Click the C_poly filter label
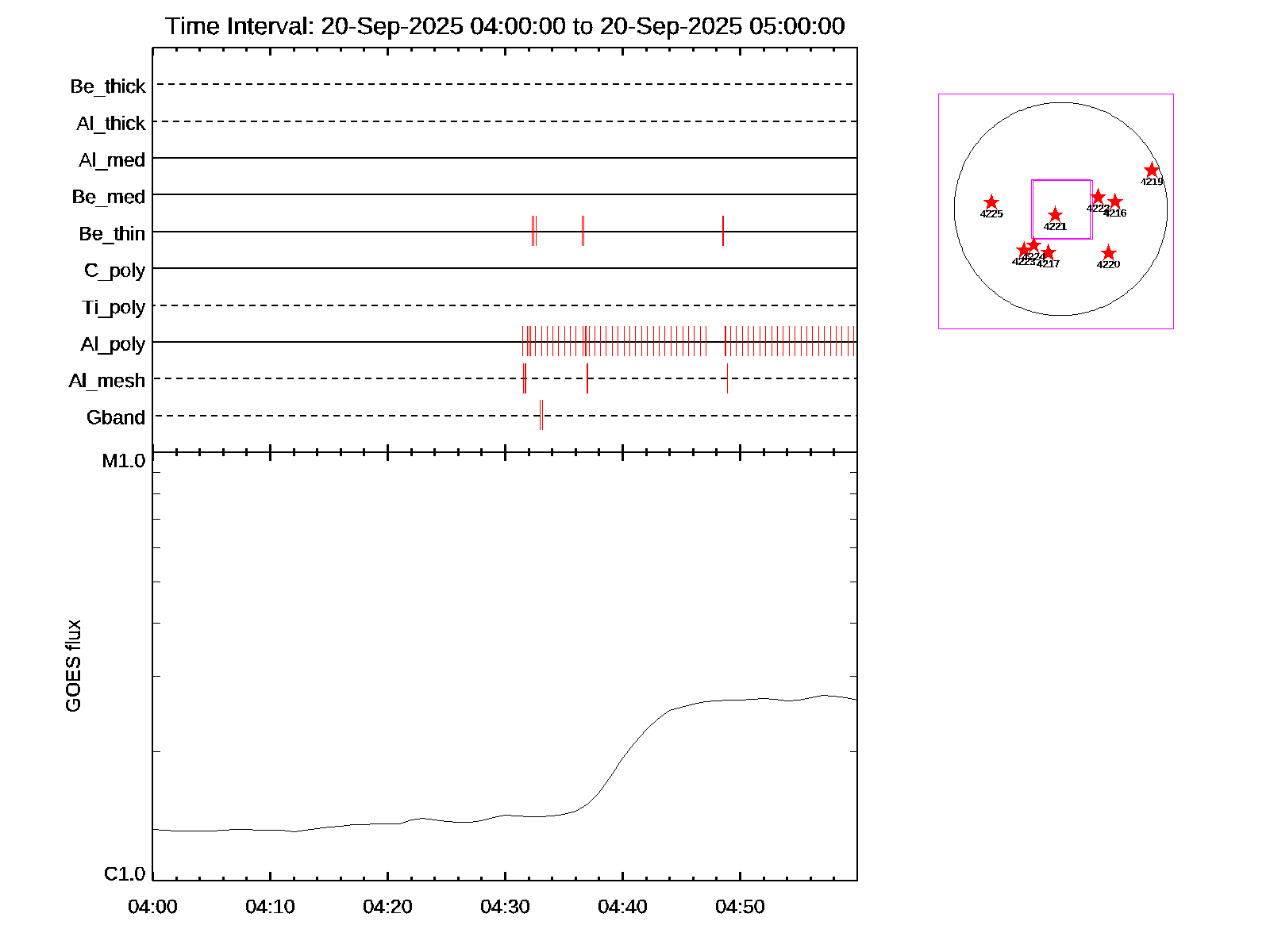 [115, 271]
